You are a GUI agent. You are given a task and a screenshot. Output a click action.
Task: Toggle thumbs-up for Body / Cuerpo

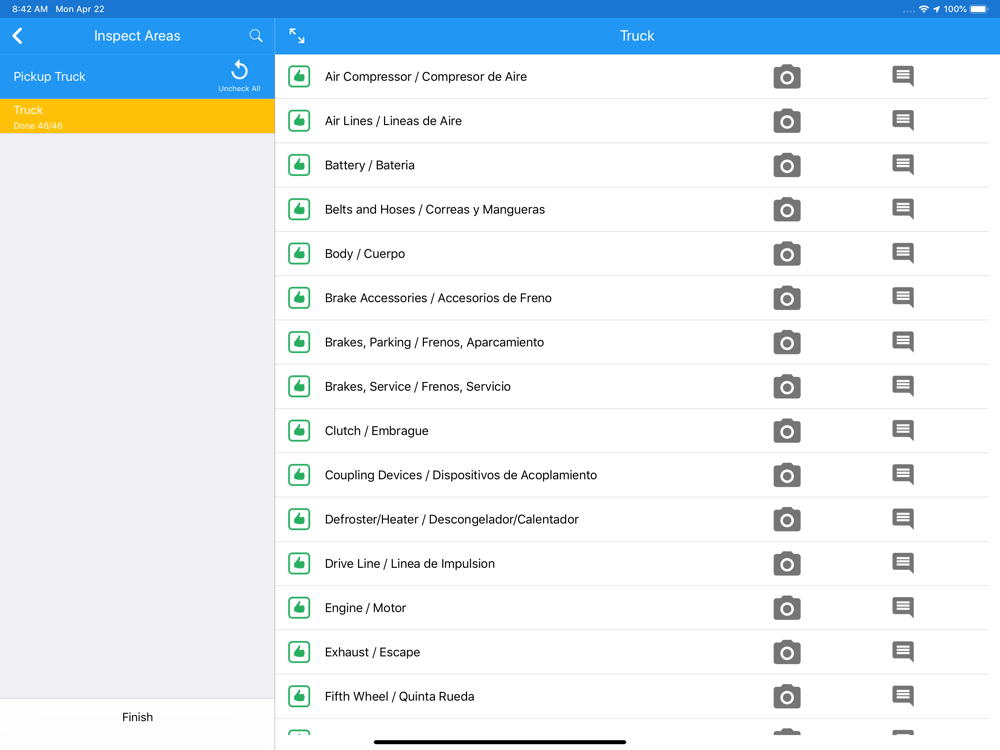pos(299,253)
